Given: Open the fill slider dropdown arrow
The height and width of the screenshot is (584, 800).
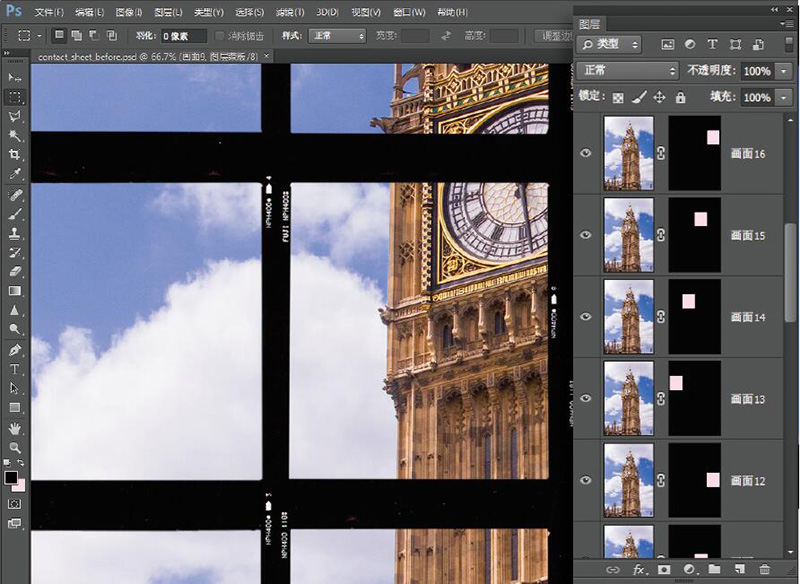Looking at the screenshot, I should [x=784, y=97].
